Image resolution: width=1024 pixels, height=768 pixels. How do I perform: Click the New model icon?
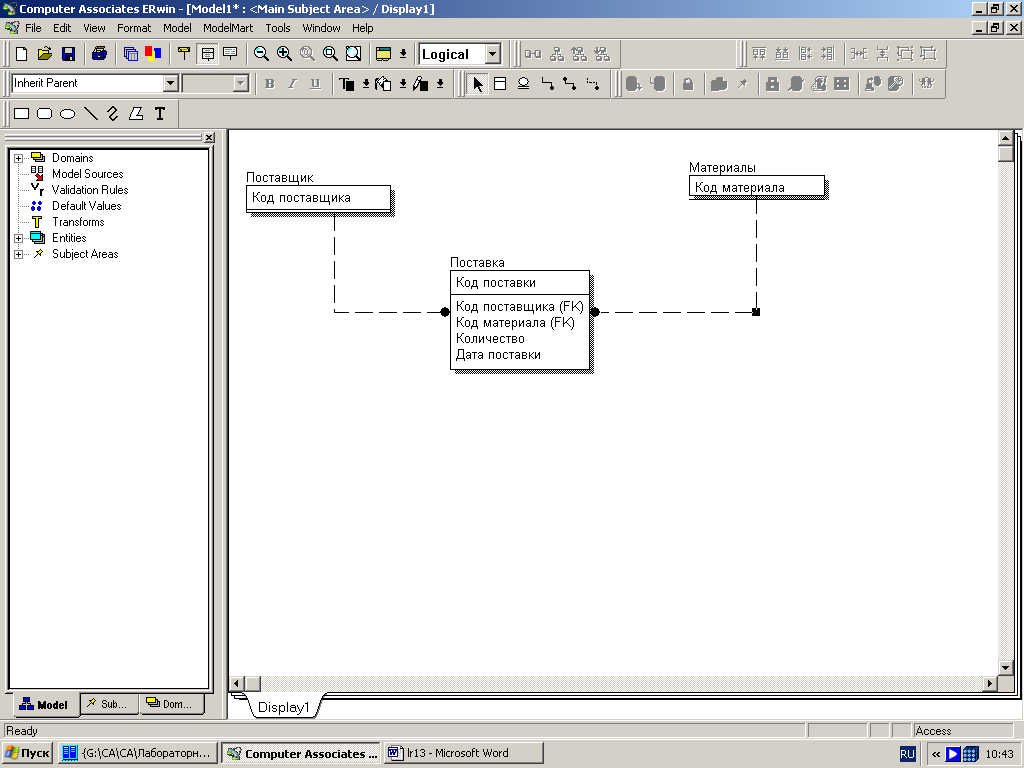(22, 54)
